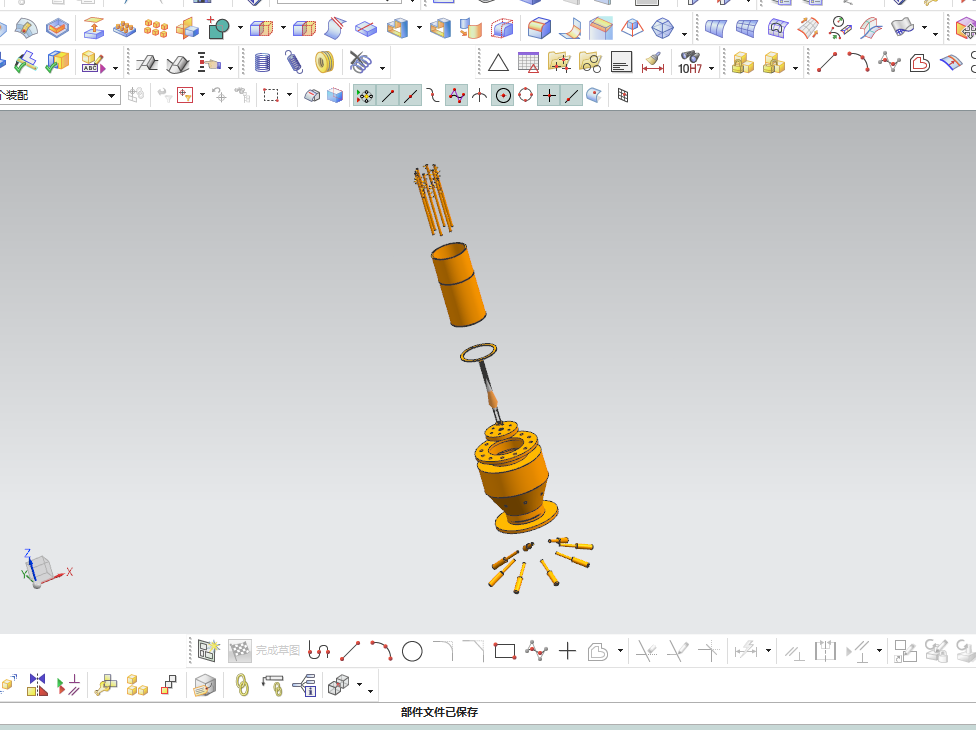Open dropdown next to Offset Curve tool

coord(620,650)
